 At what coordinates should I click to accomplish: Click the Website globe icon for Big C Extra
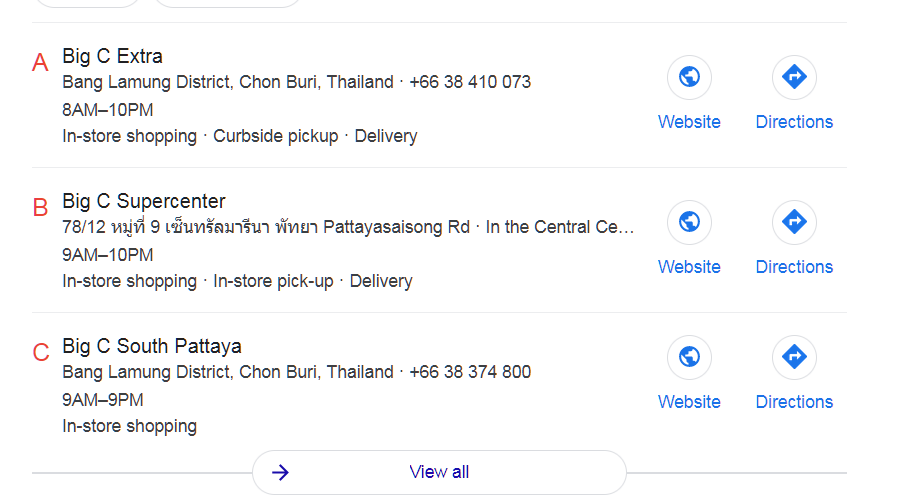tap(689, 77)
